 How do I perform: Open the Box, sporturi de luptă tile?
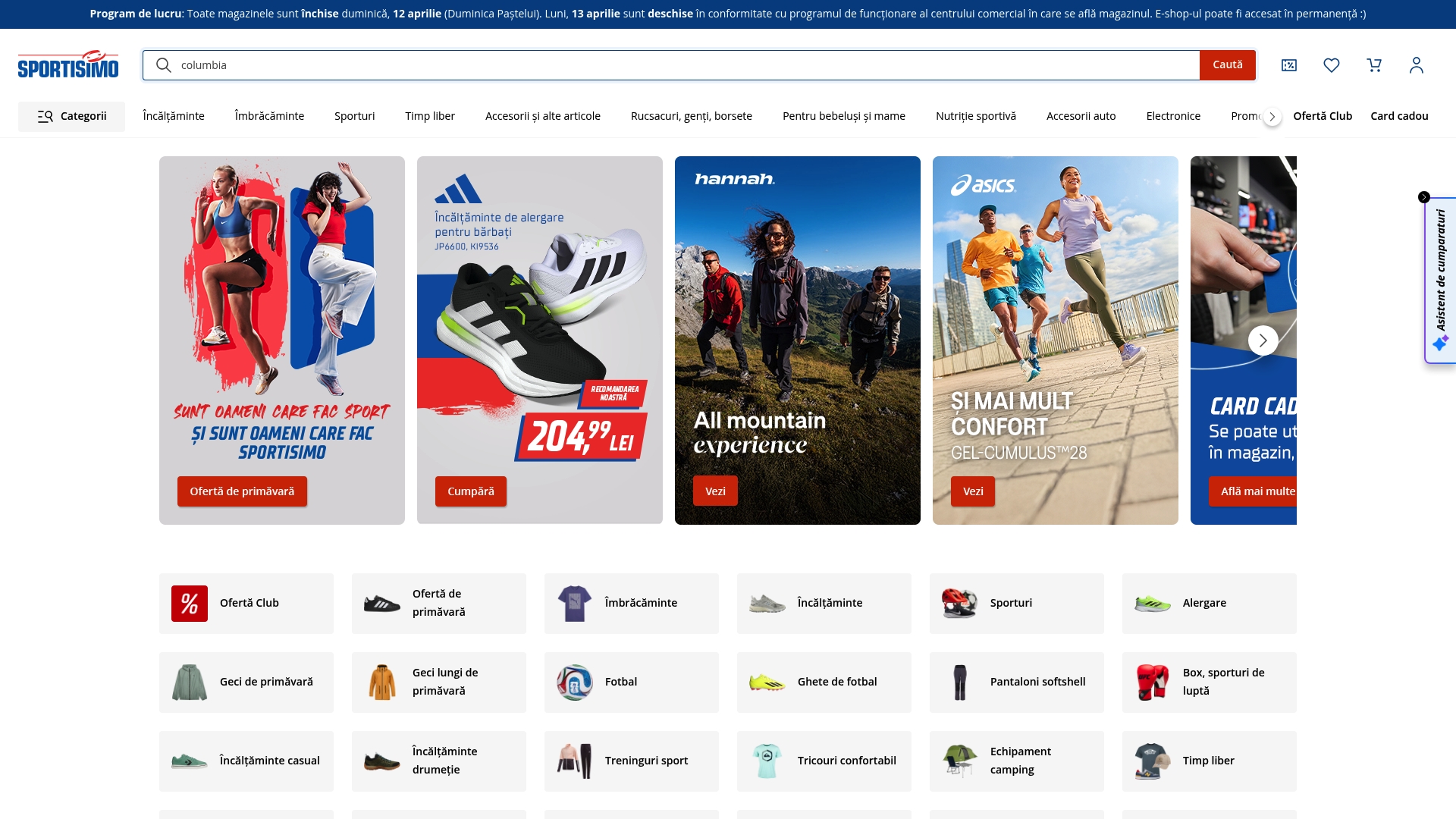click(x=1210, y=682)
